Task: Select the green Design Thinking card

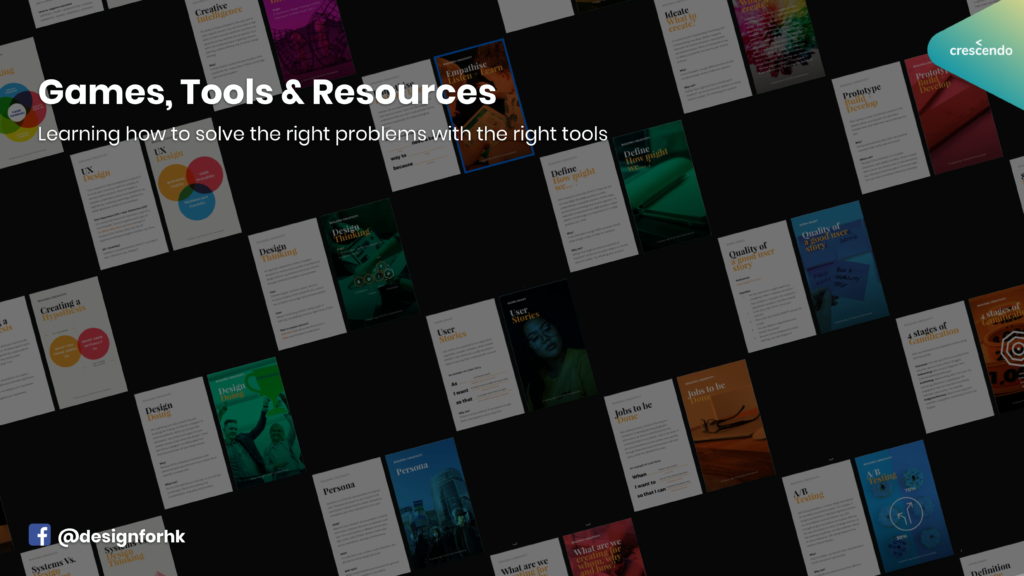Action: (369, 263)
